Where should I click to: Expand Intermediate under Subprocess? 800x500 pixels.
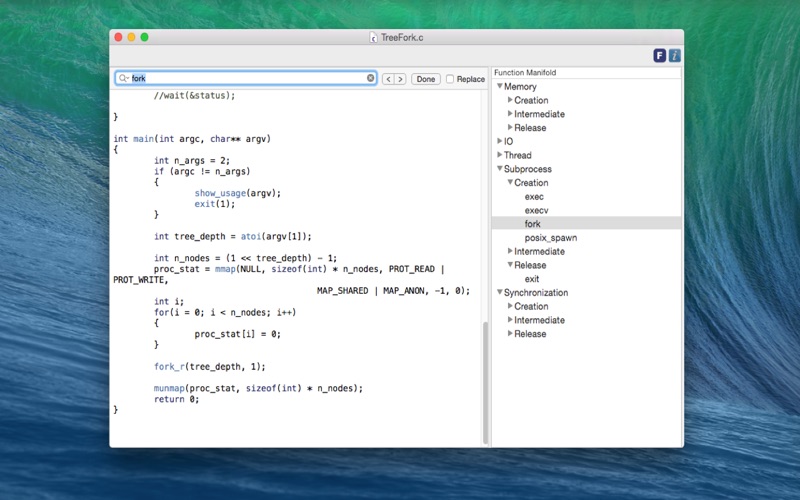click(x=510, y=251)
